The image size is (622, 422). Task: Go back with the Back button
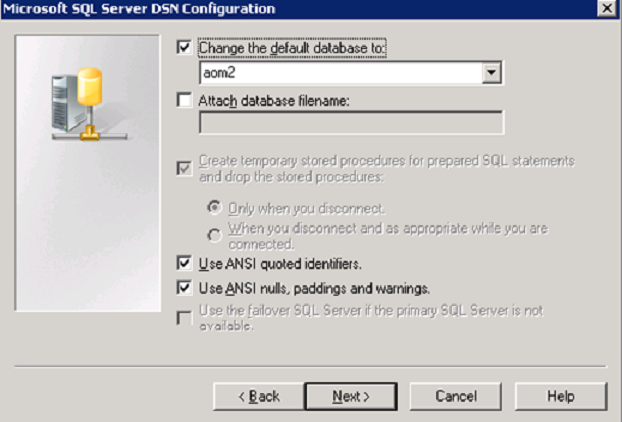click(x=259, y=396)
